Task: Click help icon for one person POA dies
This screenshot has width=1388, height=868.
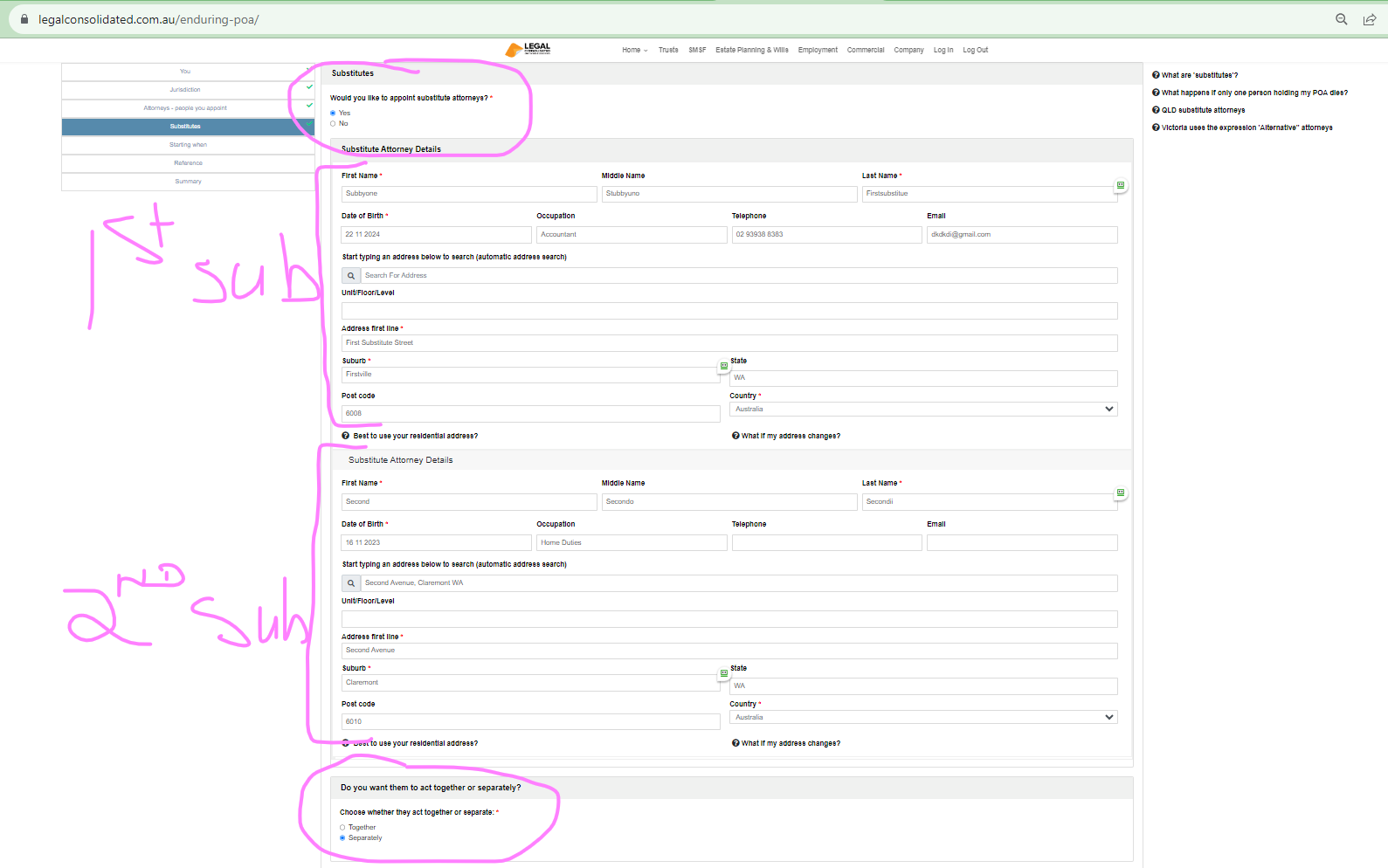Action: 1156,93
